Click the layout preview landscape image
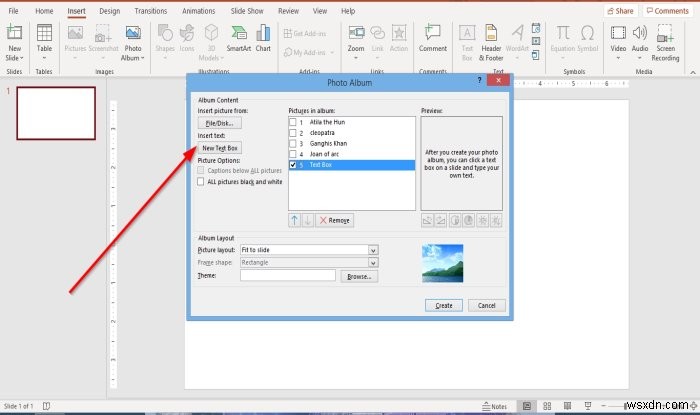The height and width of the screenshot is (415, 700). click(x=442, y=263)
